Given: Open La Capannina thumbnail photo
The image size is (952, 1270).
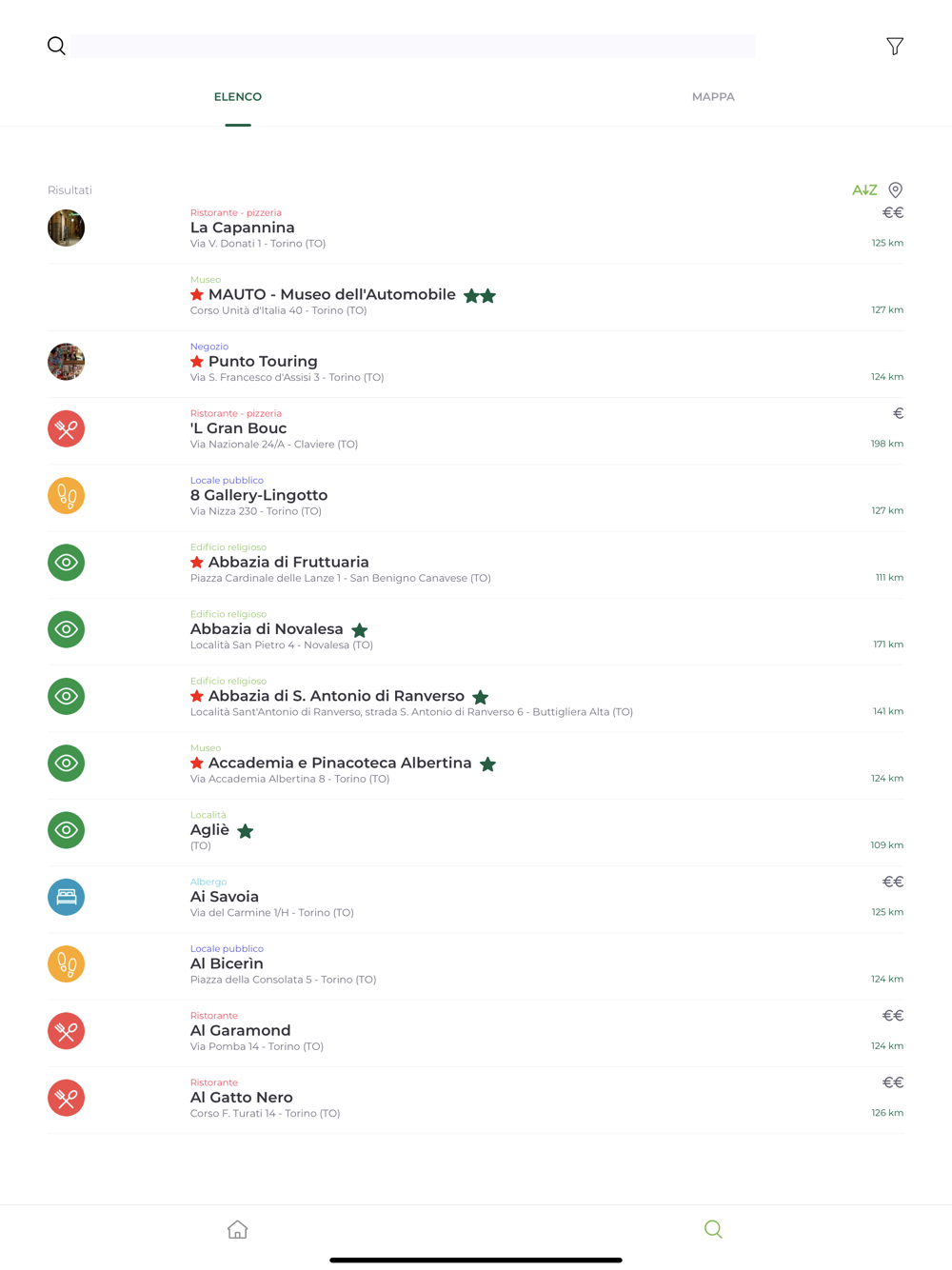Looking at the screenshot, I should click(x=67, y=228).
